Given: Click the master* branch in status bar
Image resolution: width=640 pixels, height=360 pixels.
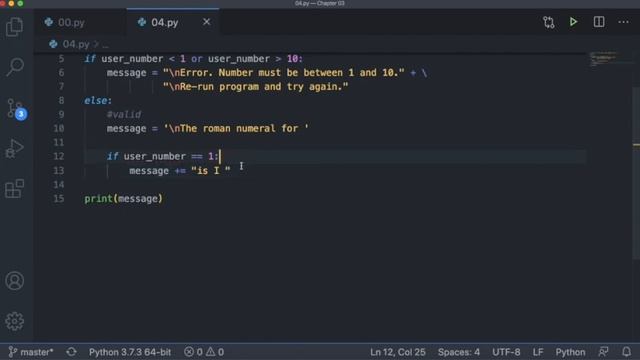Looking at the screenshot, I should click(31, 352).
